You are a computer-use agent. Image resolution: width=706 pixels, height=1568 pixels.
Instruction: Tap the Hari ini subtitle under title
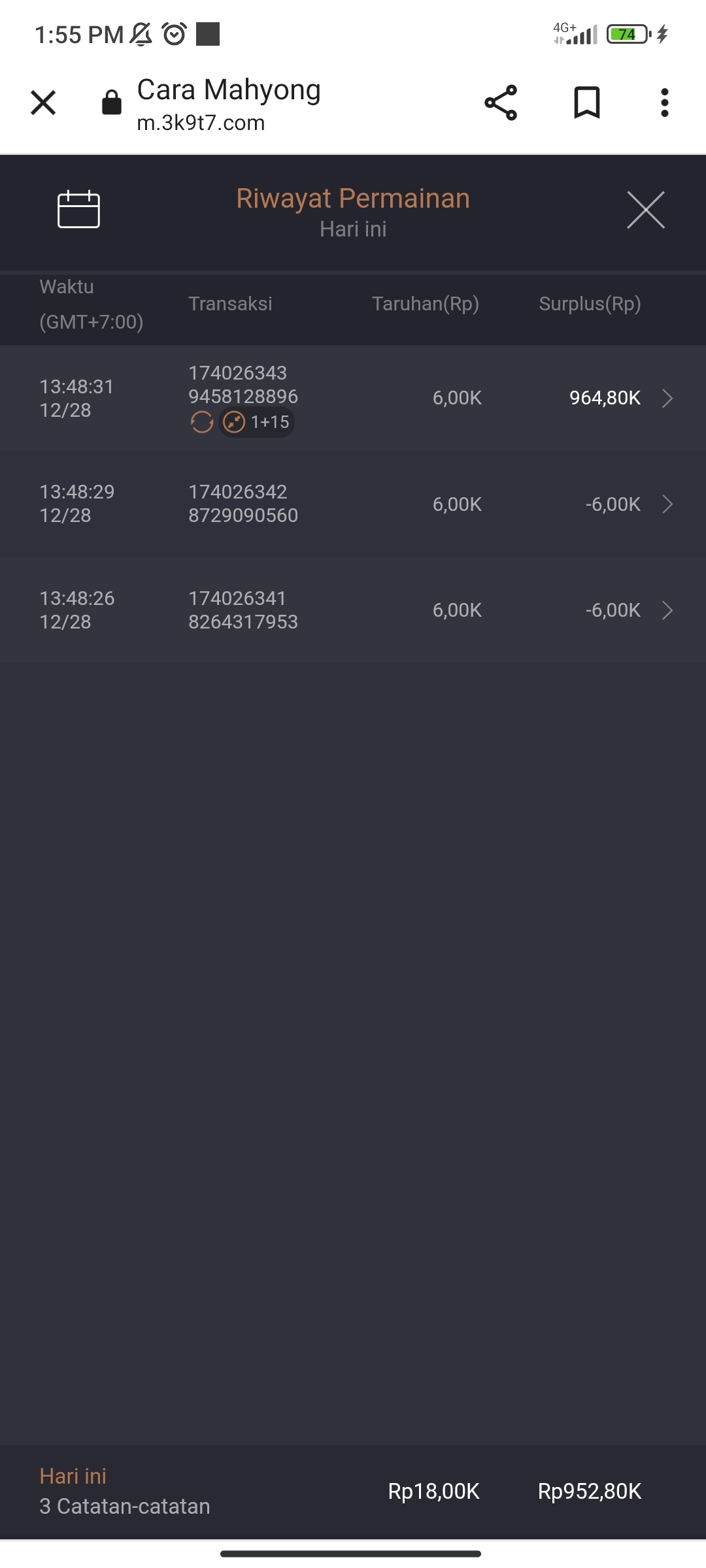pos(353,229)
